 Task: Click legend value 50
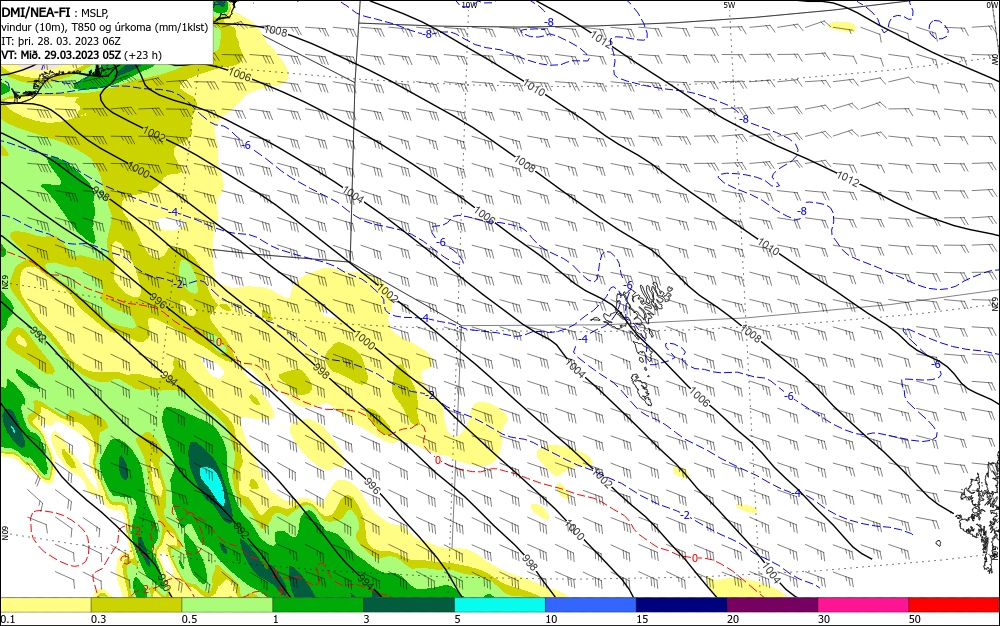coord(915,619)
